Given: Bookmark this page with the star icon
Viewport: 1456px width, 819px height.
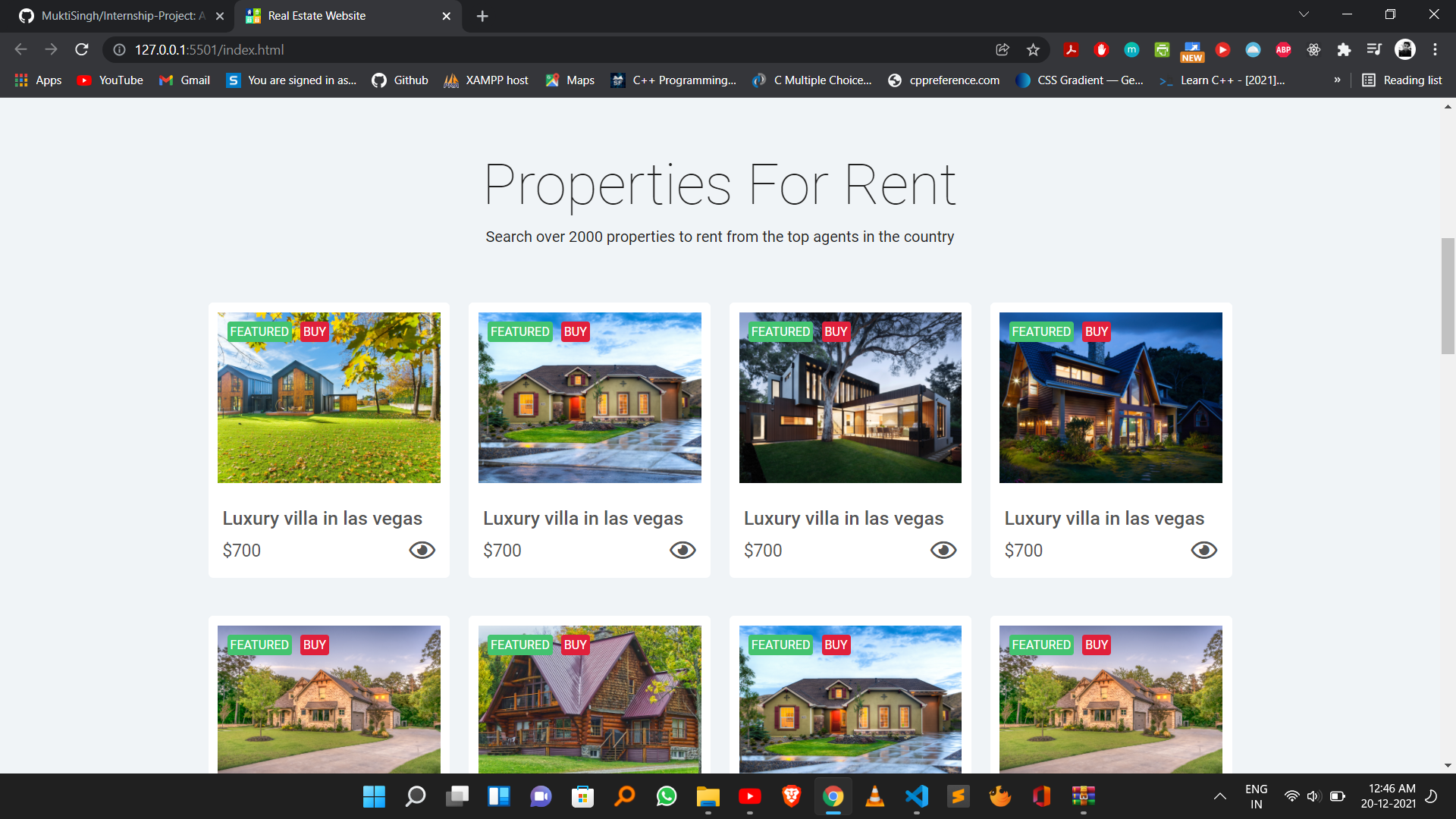Looking at the screenshot, I should point(1033,50).
